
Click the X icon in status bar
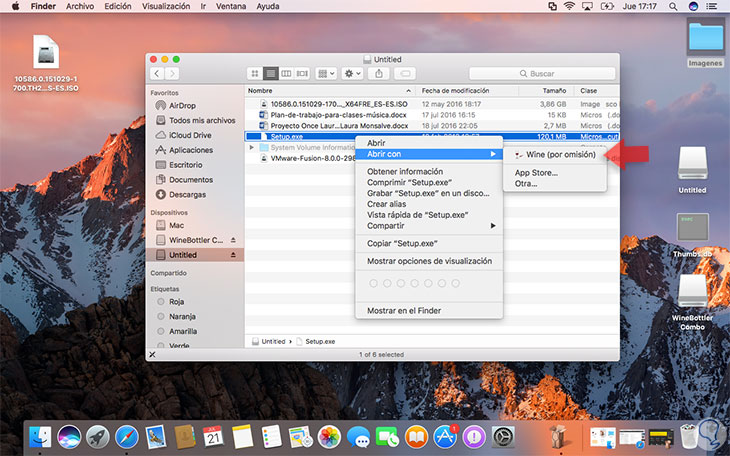coord(152,355)
